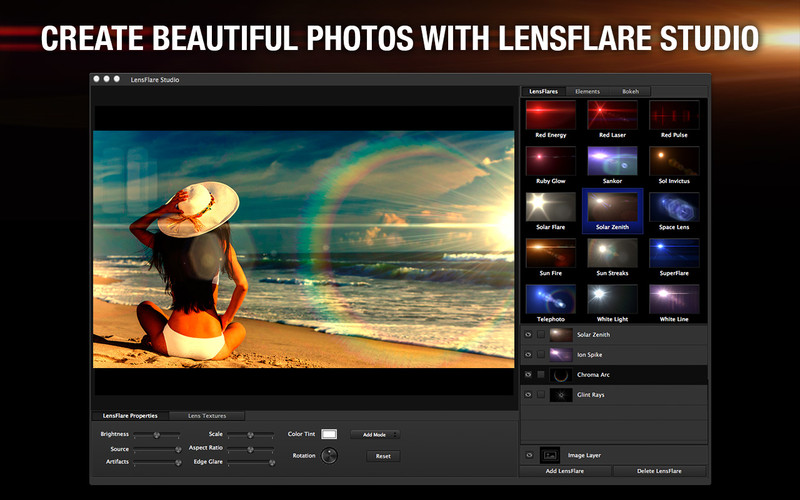
Task: Click the Rotation dial knob
Action: 330,456
